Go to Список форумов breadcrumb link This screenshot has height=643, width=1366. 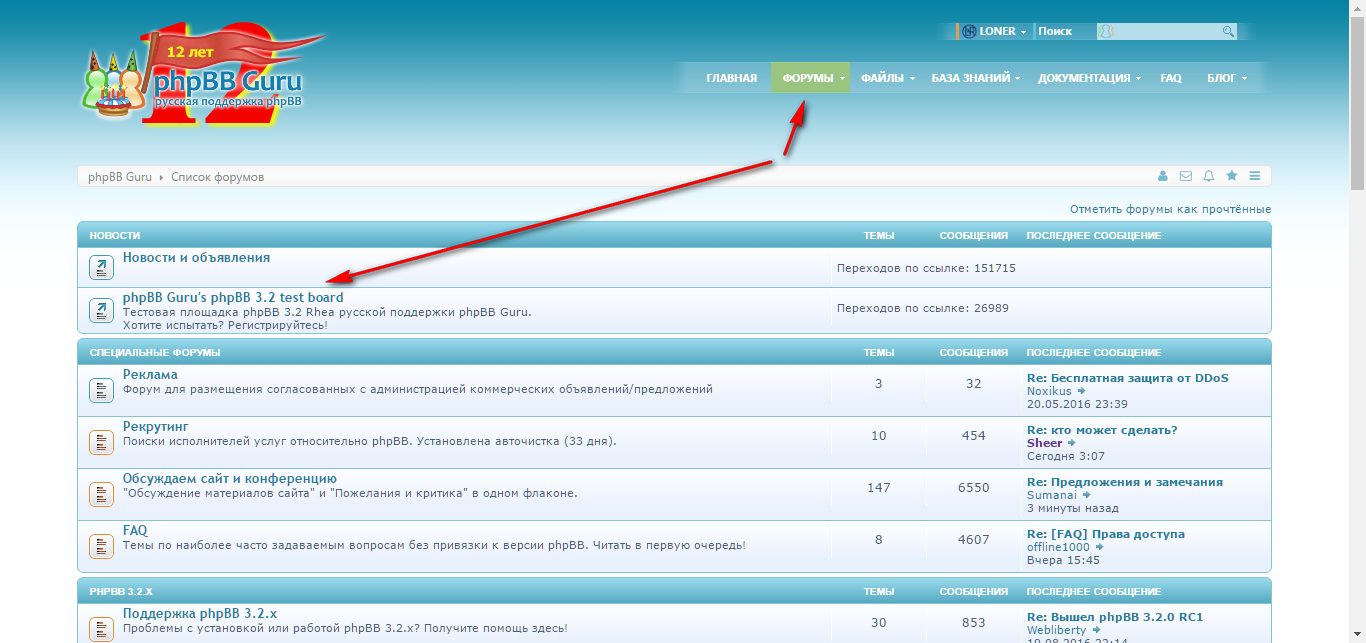217,177
